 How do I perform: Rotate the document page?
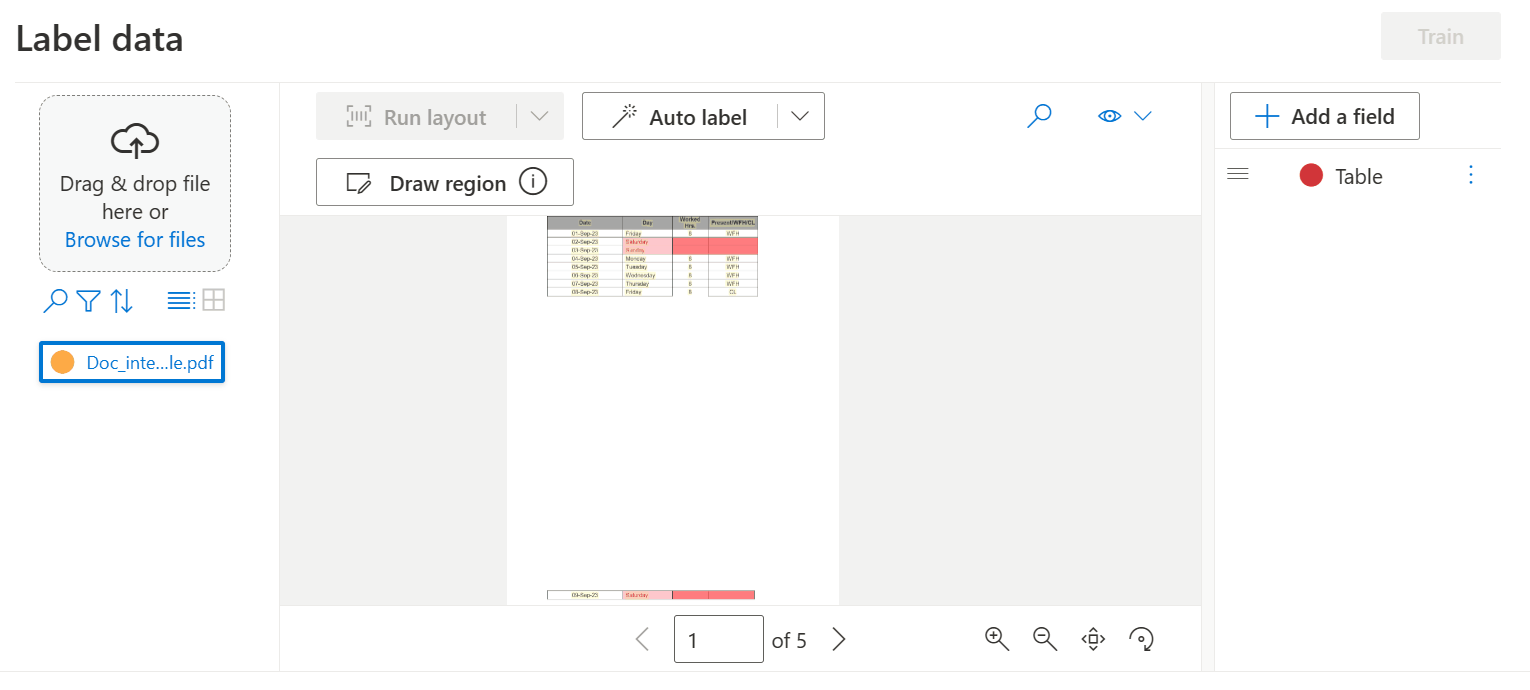click(x=1141, y=639)
